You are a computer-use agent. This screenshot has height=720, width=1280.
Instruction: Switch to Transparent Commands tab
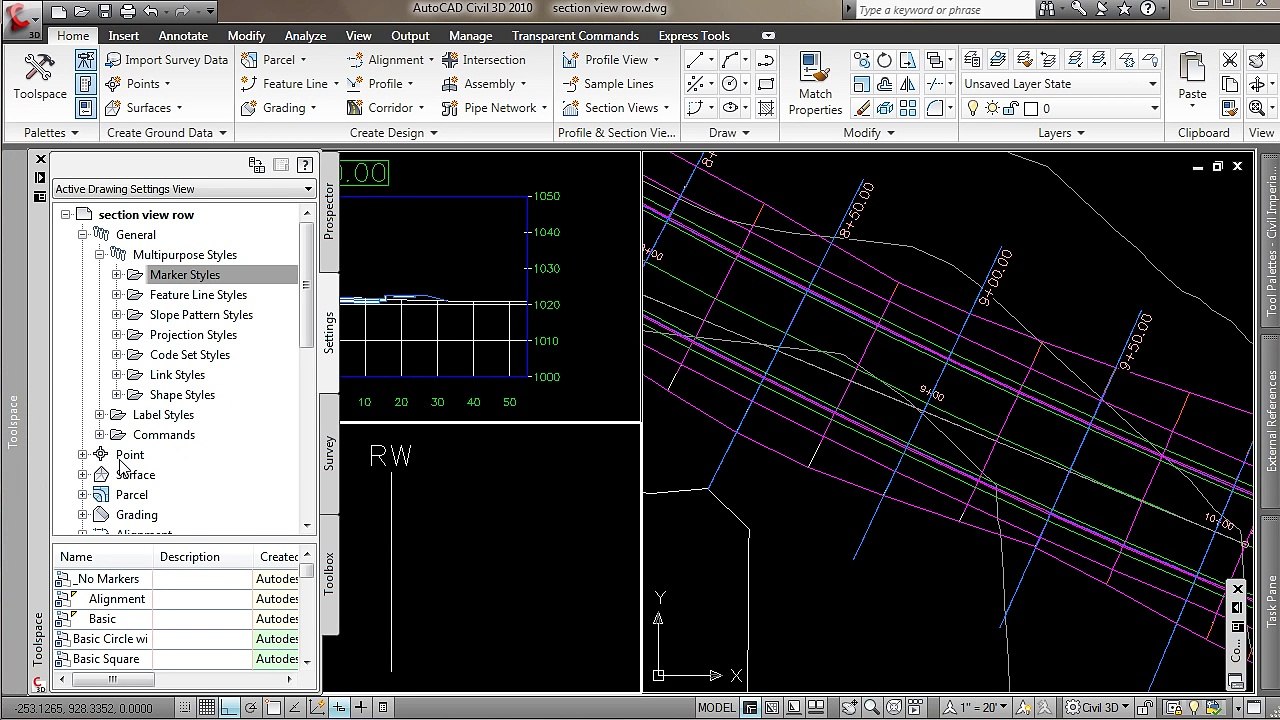click(575, 36)
